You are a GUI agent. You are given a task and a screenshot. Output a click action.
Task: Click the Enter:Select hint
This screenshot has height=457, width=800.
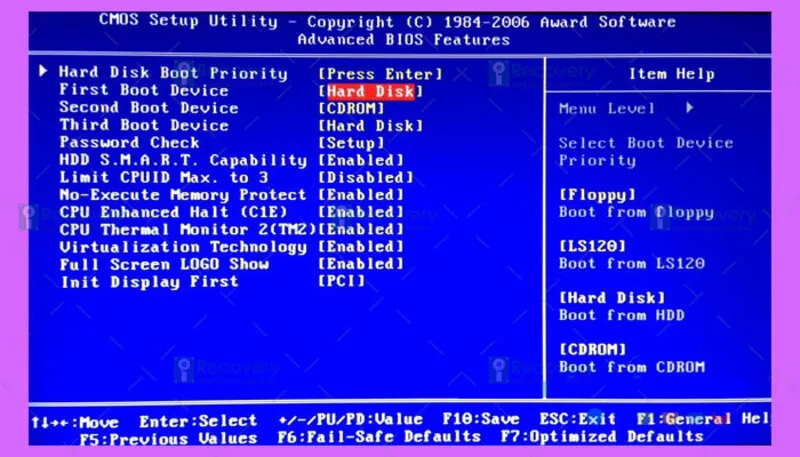point(198,421)
